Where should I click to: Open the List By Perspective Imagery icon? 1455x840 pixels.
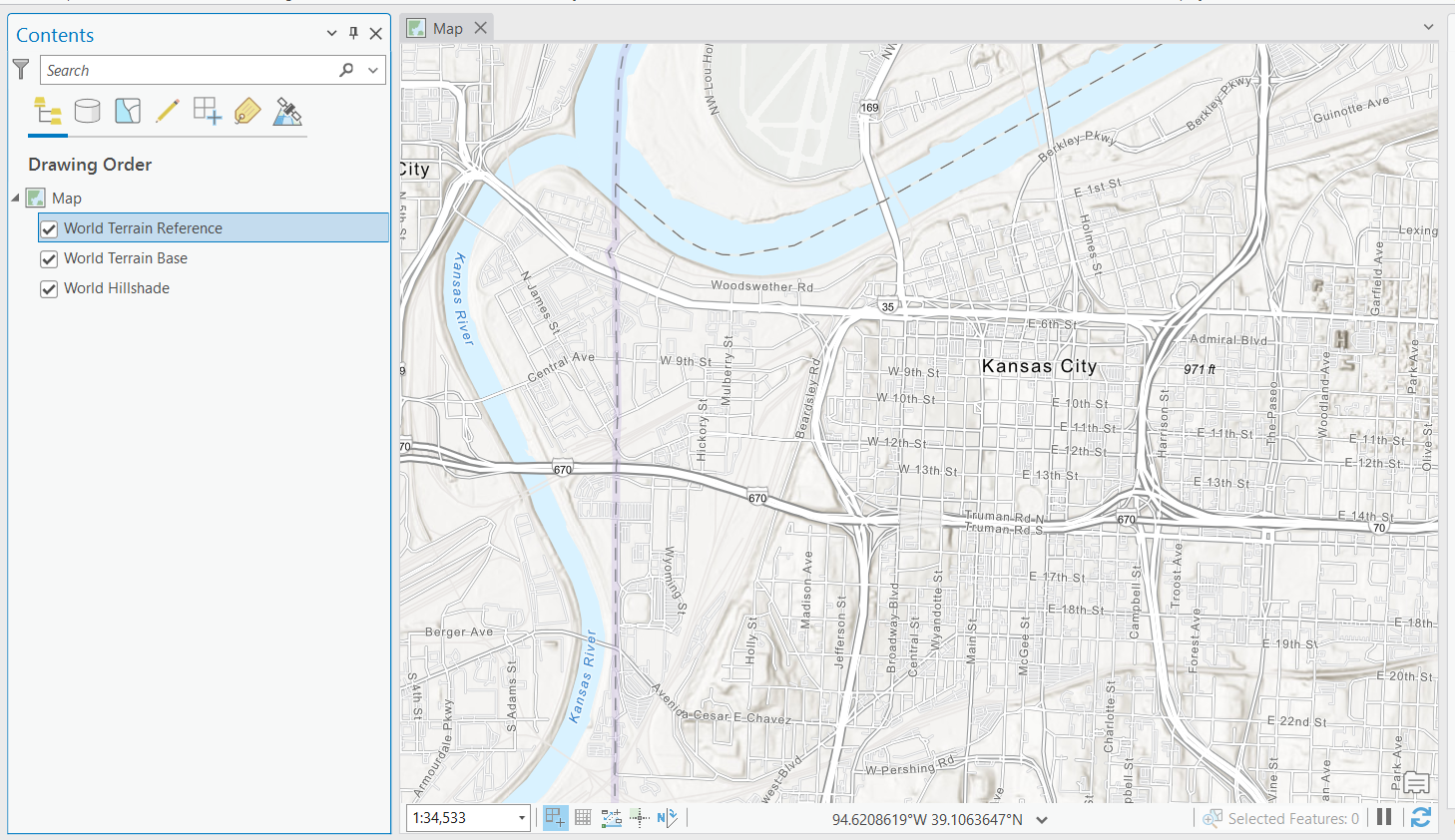coord(287,111)
